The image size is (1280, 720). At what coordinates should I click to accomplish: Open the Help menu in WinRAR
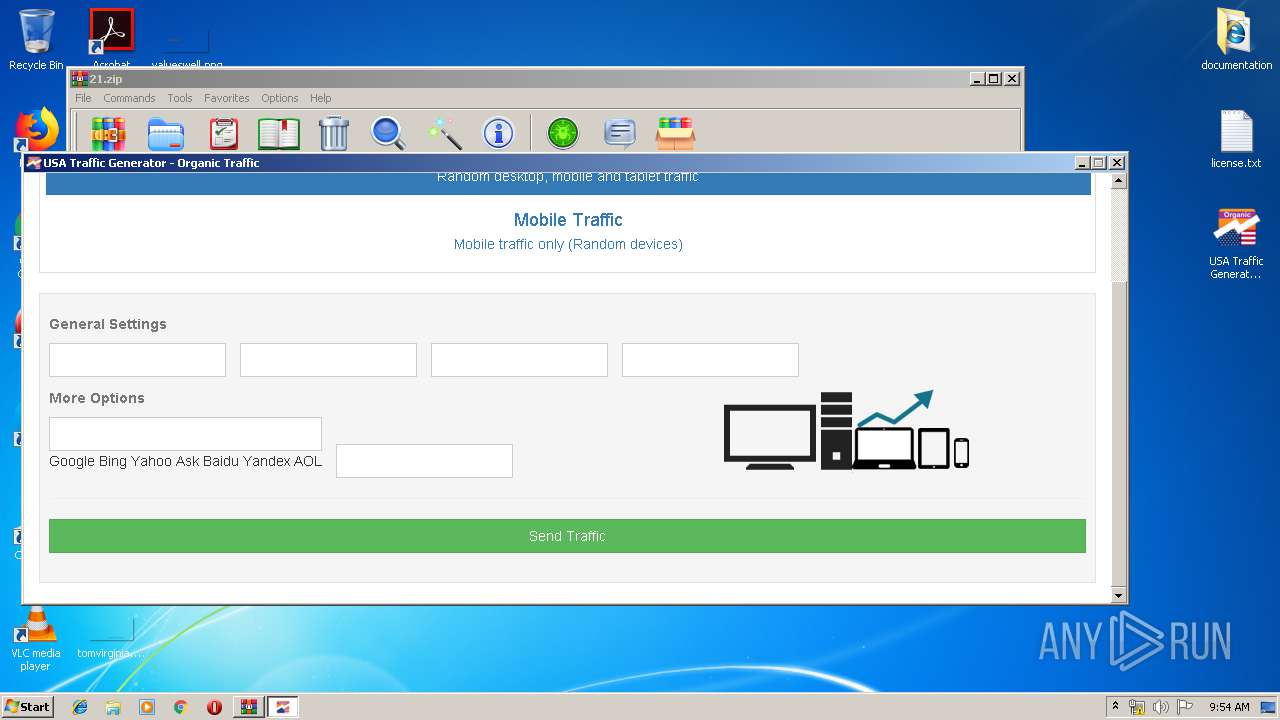(x=320, y=98)
